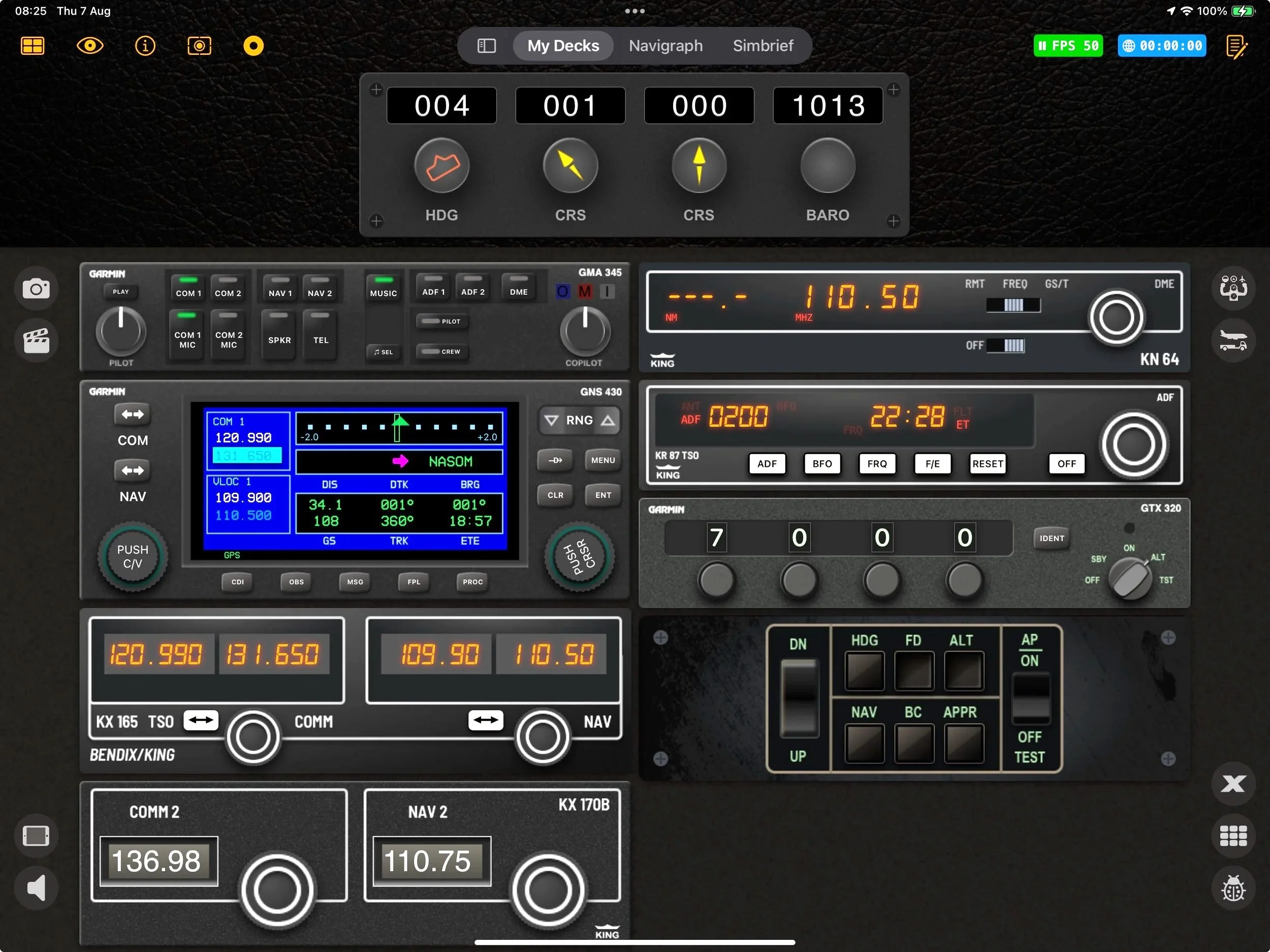Toggle the DME audio button

(519, 287)
